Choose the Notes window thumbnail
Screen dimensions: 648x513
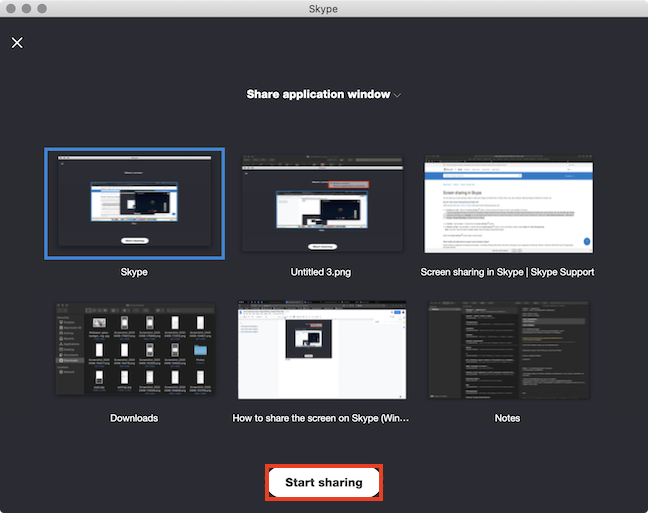pos(509,350)
